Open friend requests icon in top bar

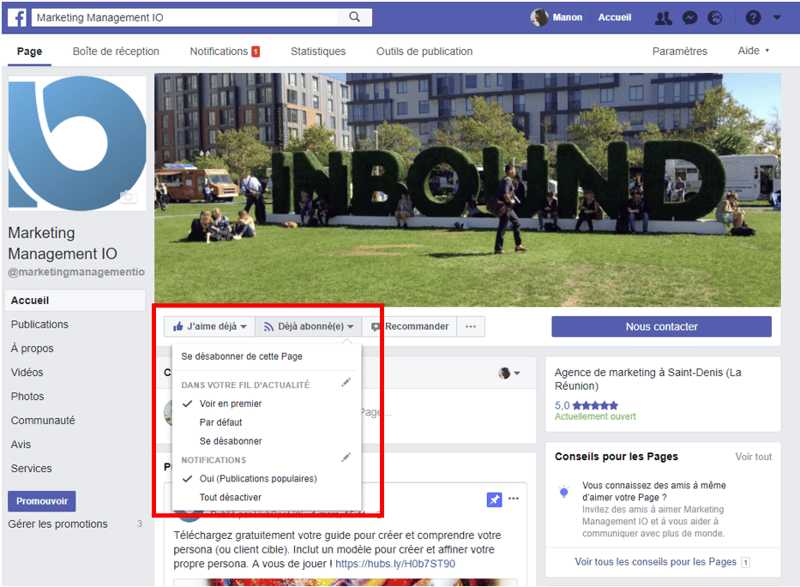[663, 18]
